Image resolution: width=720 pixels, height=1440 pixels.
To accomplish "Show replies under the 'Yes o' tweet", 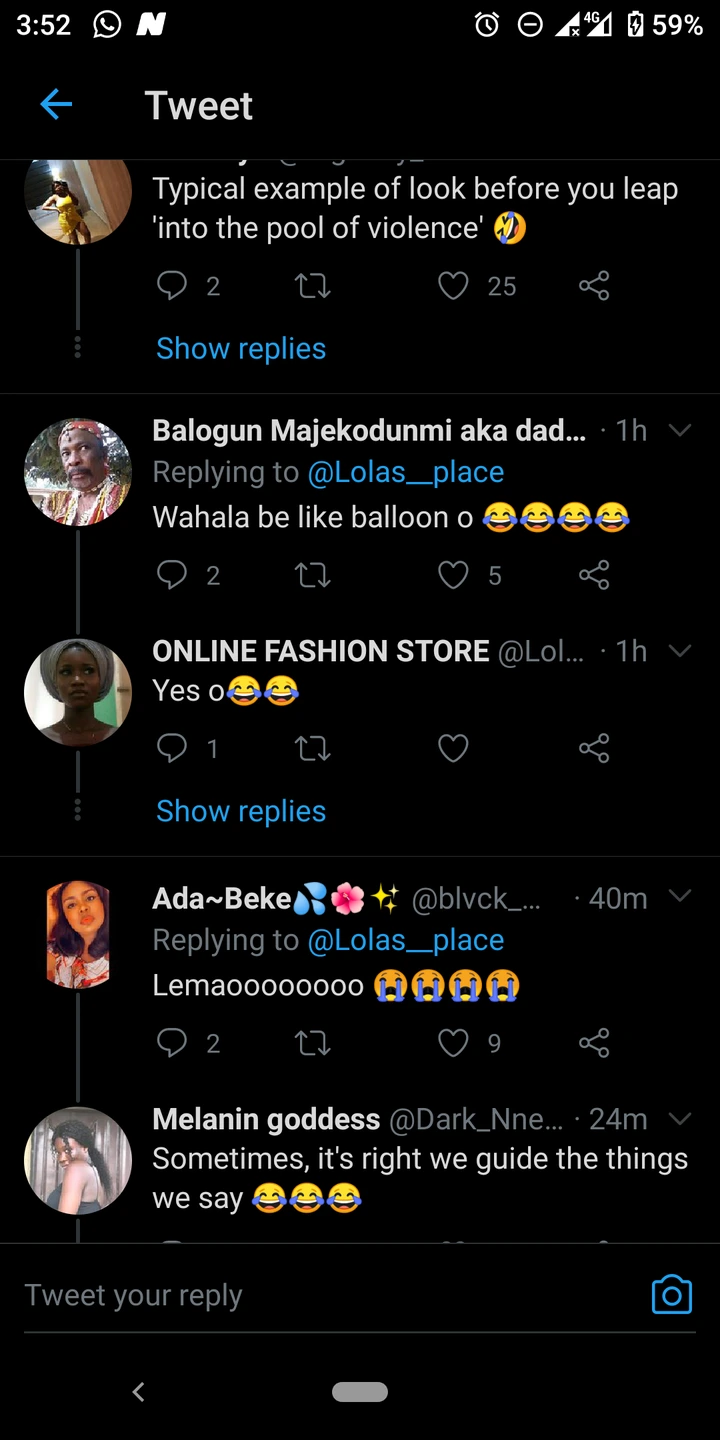I will (241, 811).
